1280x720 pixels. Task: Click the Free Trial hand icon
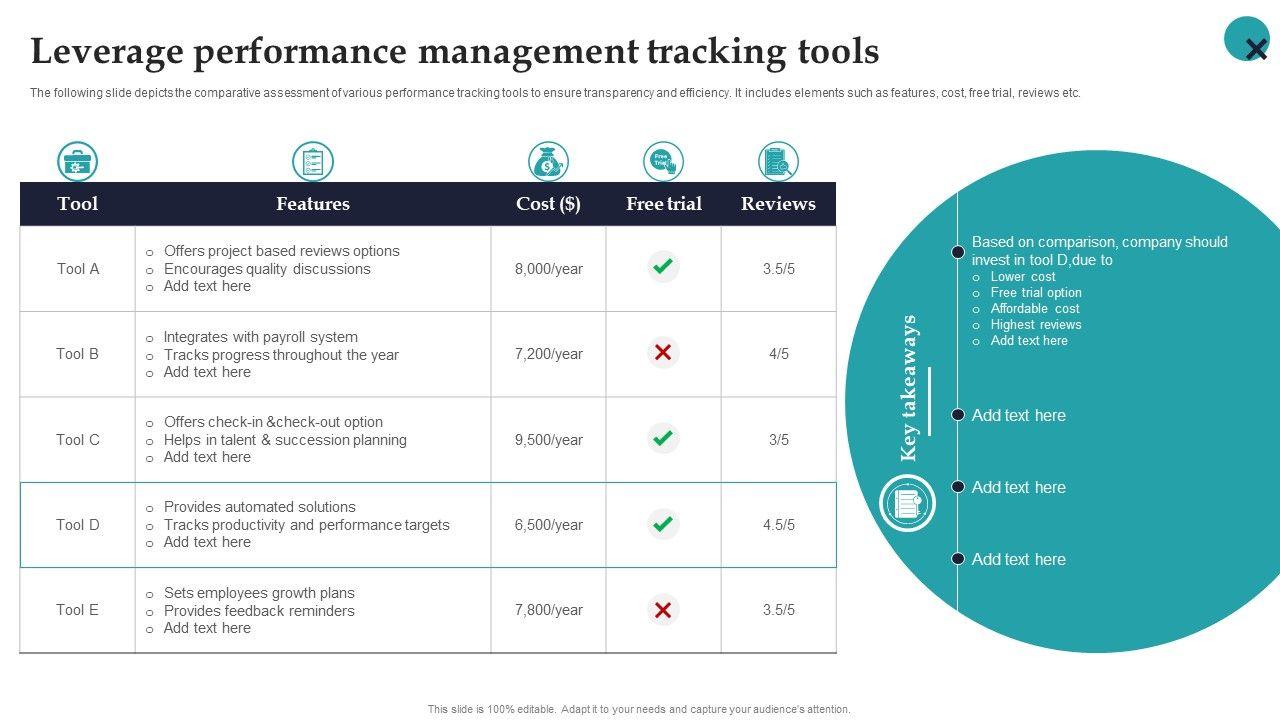[x=663, y=162]
